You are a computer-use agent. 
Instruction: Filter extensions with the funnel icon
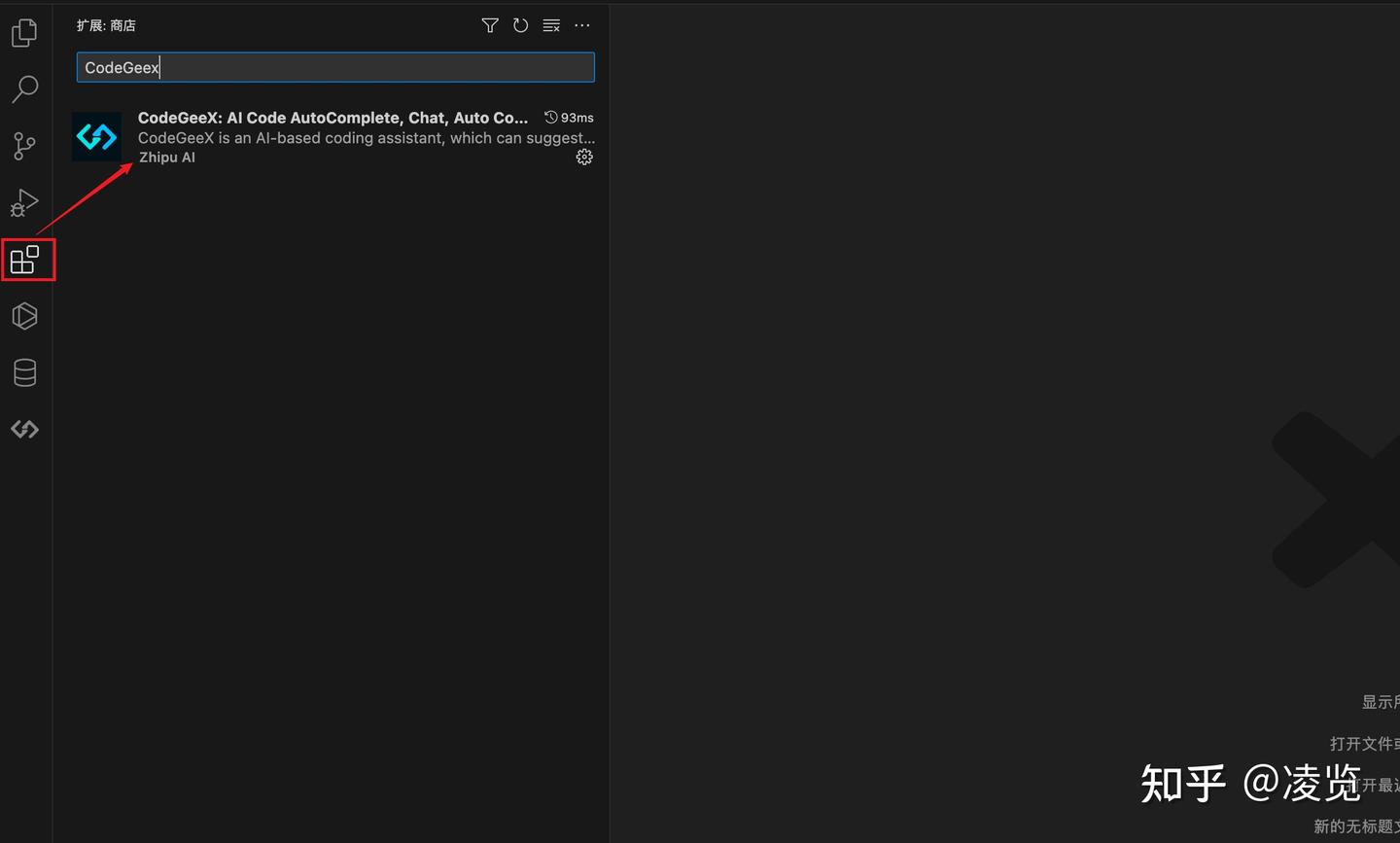pyautogui.click(x=490, y=25)
